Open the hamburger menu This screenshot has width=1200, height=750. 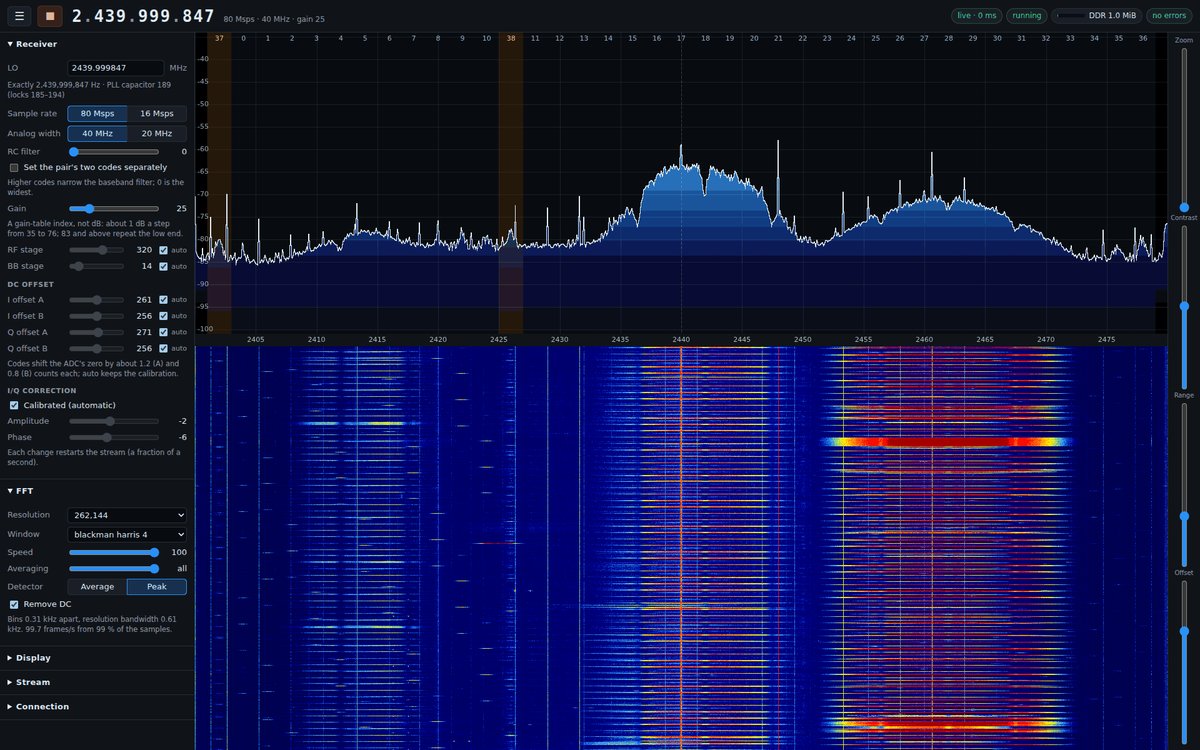(20, 16)
